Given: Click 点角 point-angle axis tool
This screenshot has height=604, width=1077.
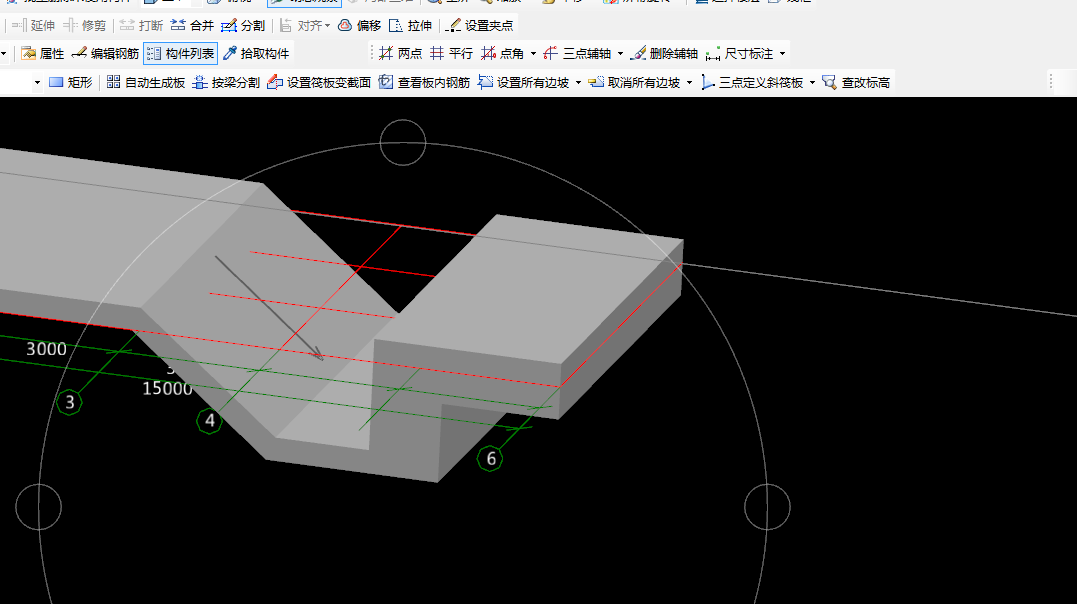Looking at the screenshot, I should pos(503,54).
